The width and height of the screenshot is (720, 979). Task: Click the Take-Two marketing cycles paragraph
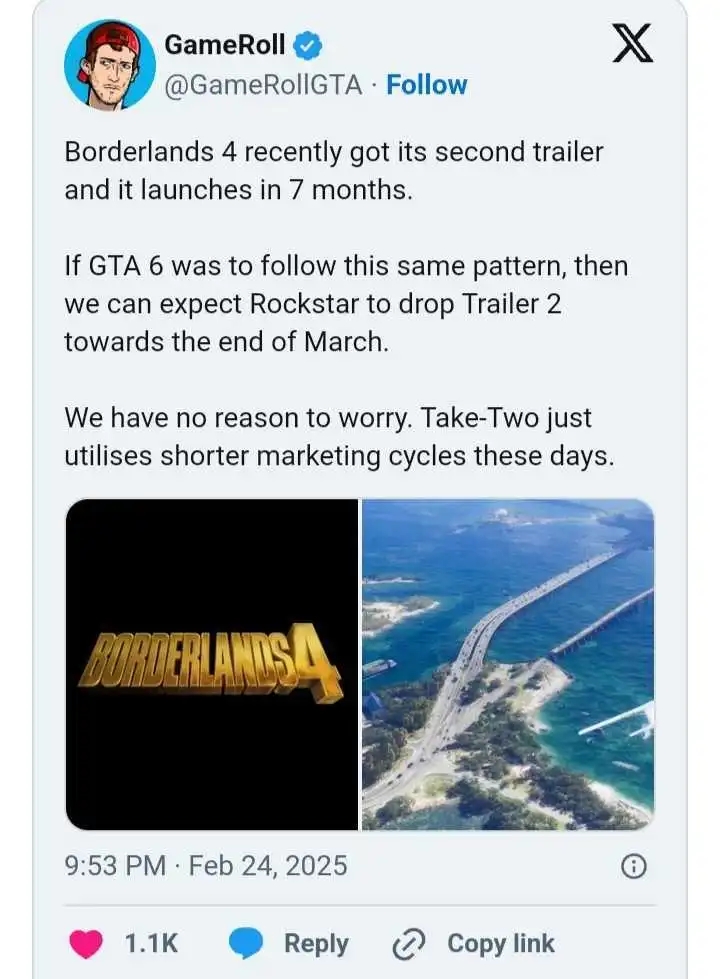click(339, 437)
